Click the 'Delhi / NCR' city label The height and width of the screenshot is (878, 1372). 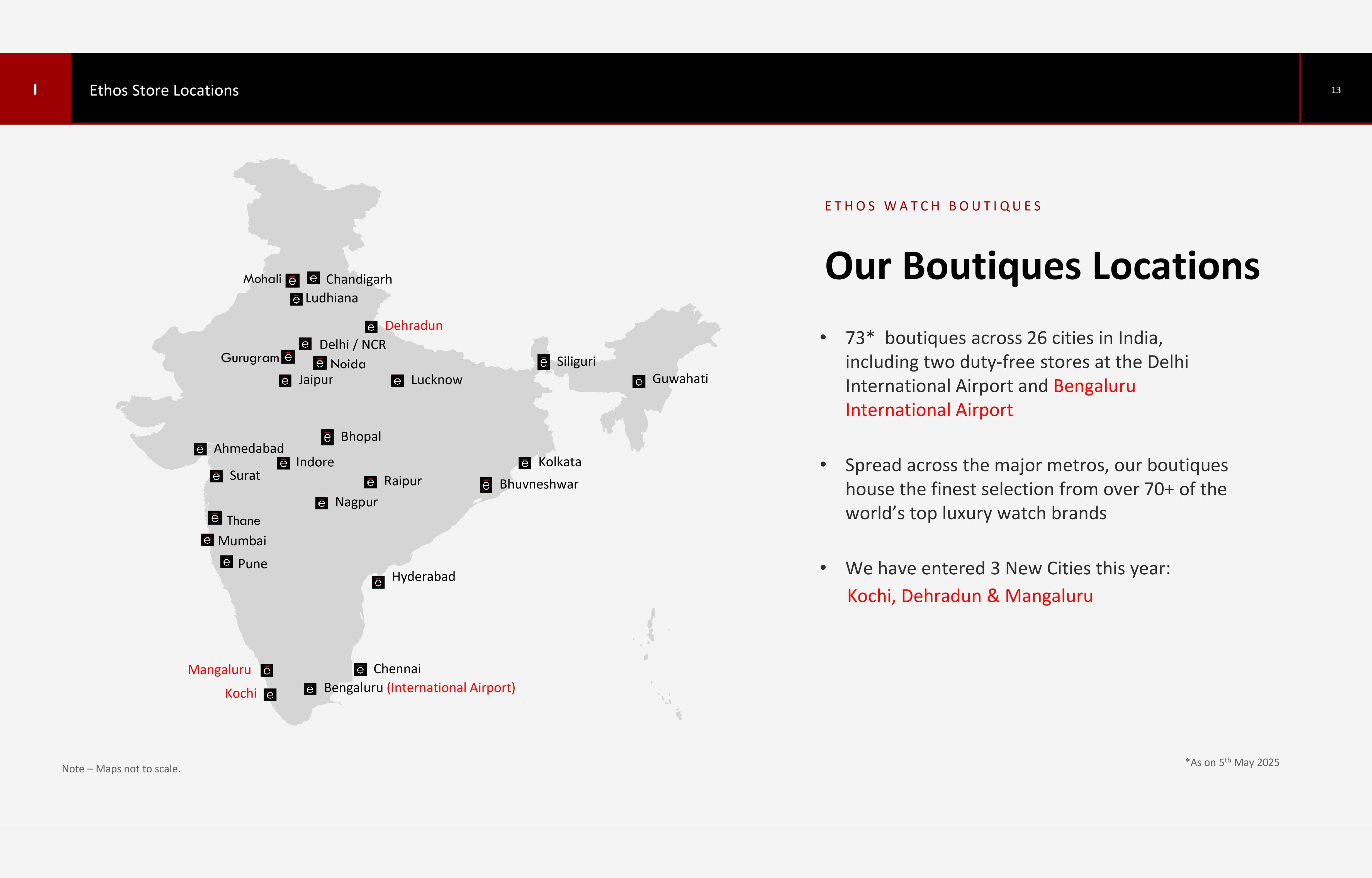[x=352, y=344]
